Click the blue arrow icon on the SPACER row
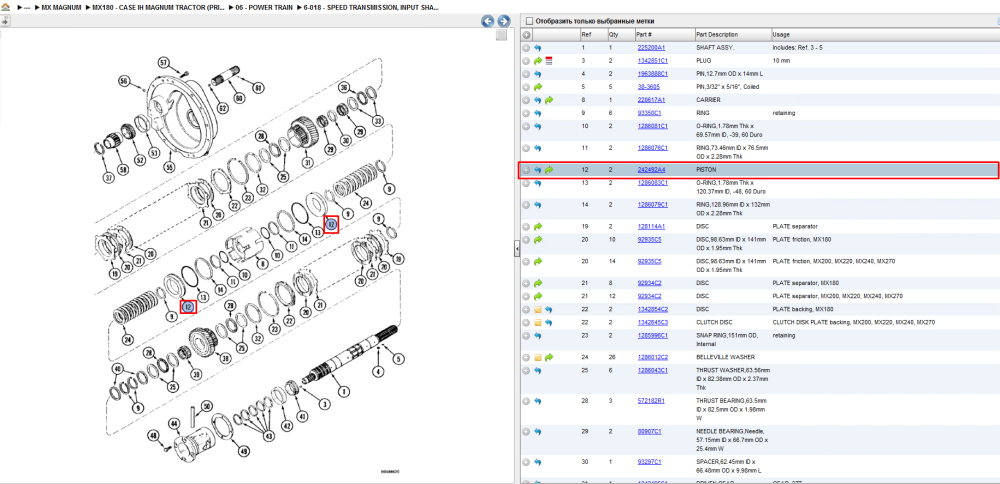This screenshot has height=484, width=1000. coord(538,462)
